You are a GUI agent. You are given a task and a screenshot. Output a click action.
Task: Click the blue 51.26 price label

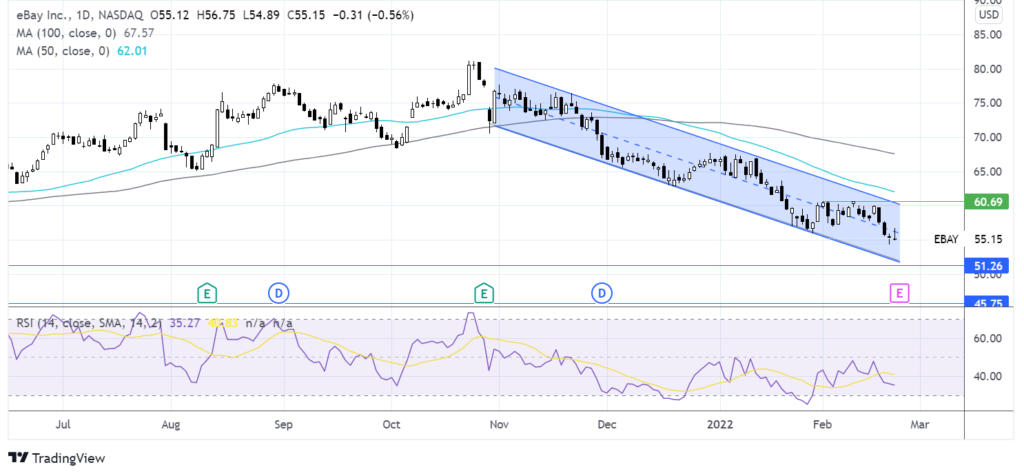[x=986, y=265]
